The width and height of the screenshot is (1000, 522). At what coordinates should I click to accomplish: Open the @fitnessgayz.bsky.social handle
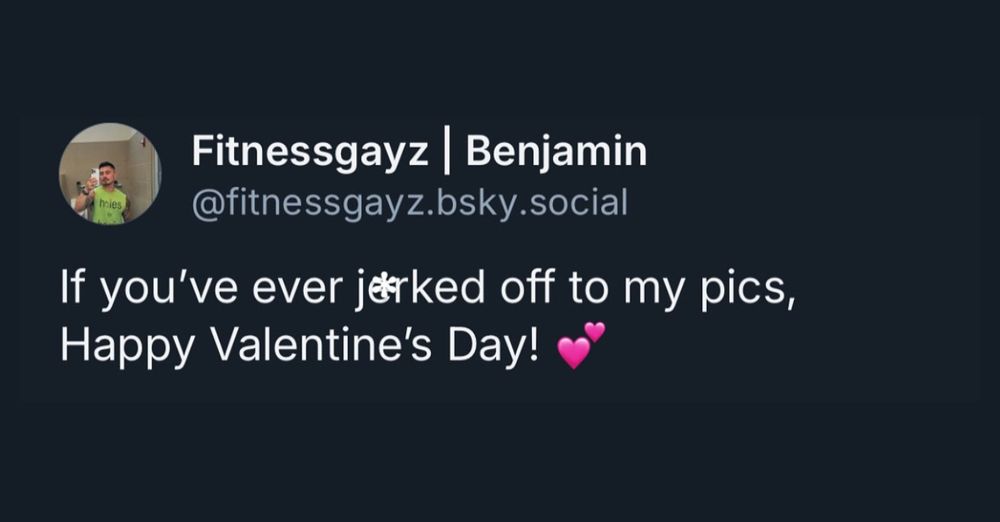[409, 203]
